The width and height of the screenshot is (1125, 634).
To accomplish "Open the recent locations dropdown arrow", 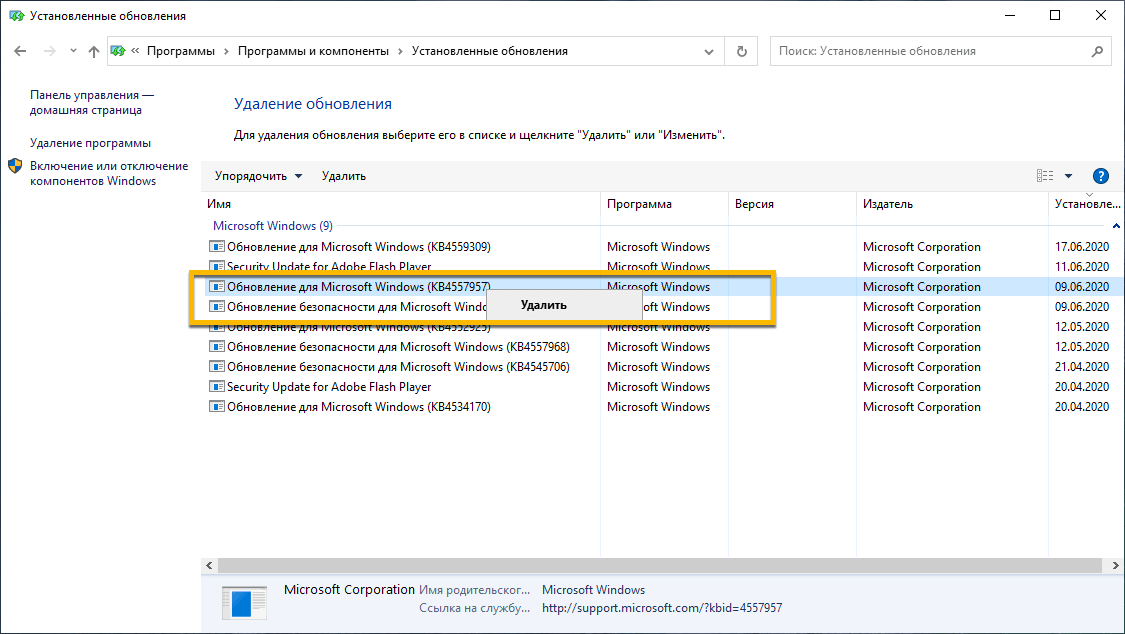I will [x=73, y=51].
